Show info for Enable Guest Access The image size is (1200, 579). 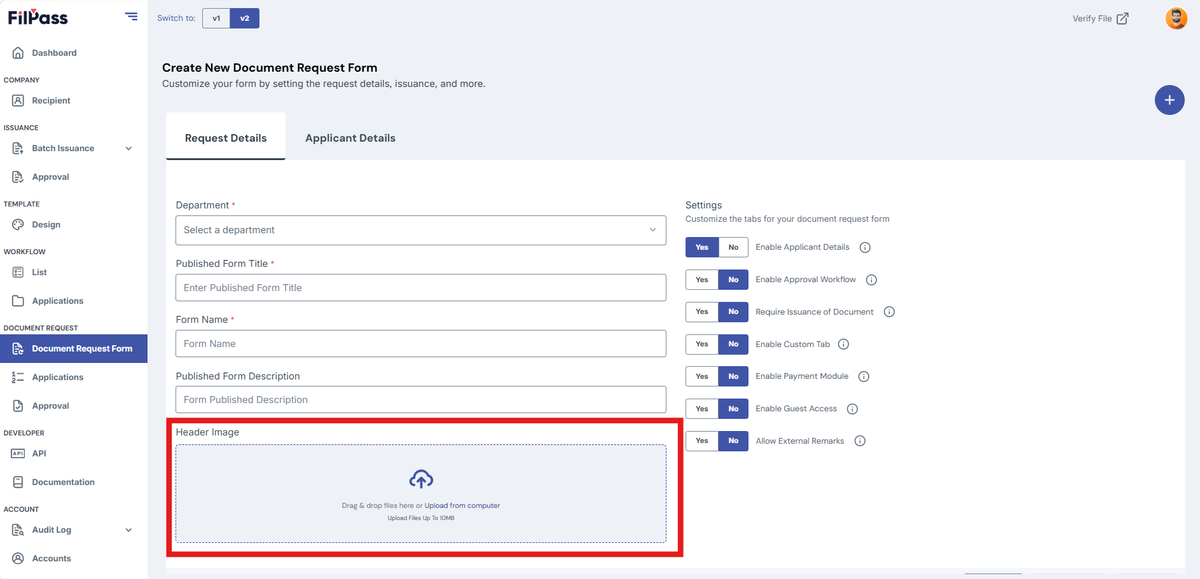click(852, 409)
